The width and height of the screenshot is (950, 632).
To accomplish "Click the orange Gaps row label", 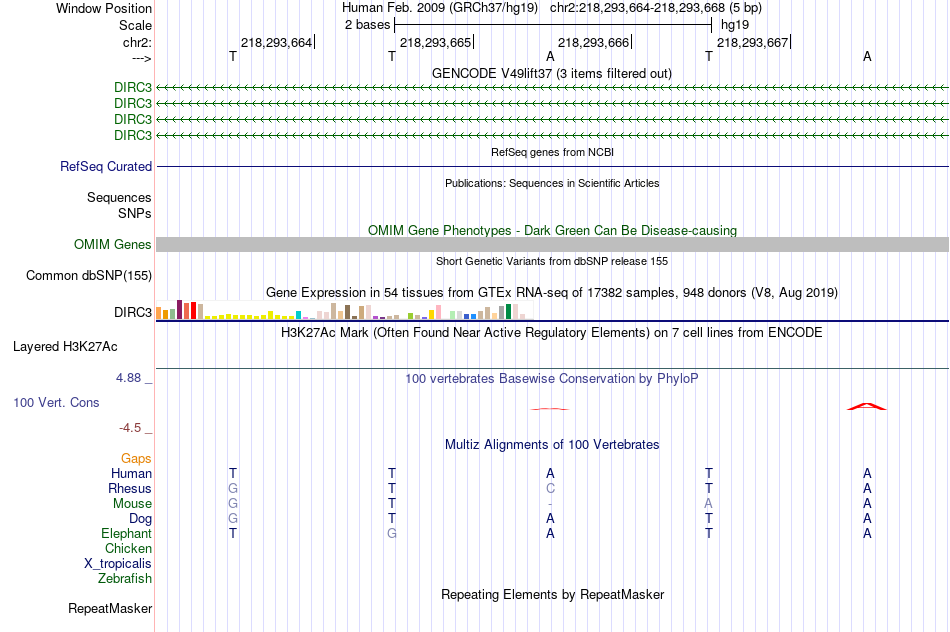I will click(136, 459).
